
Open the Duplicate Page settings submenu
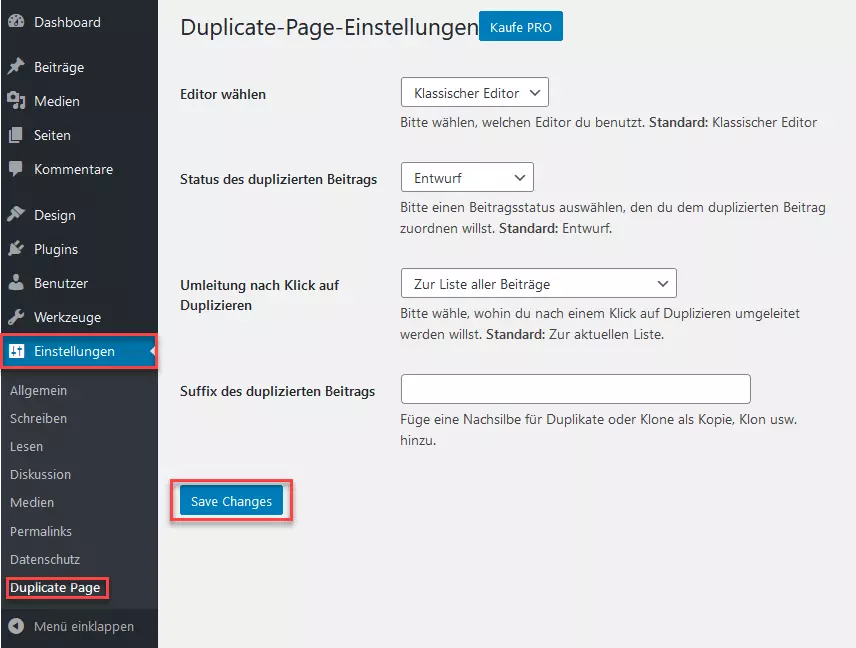pyautogui.click(x=55, y=587)
